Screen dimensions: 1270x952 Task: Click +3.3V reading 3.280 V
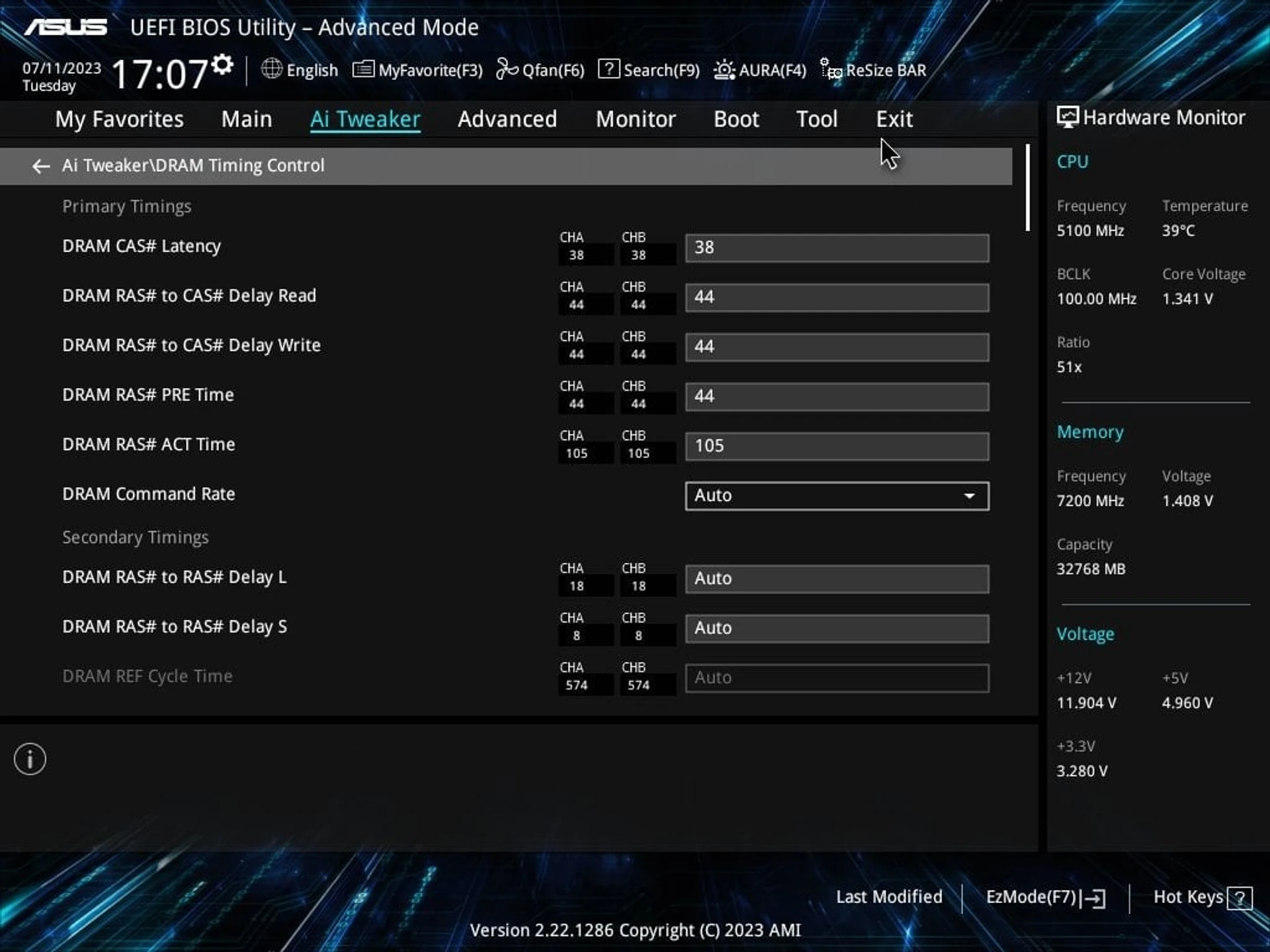[x=1081, y=772]
